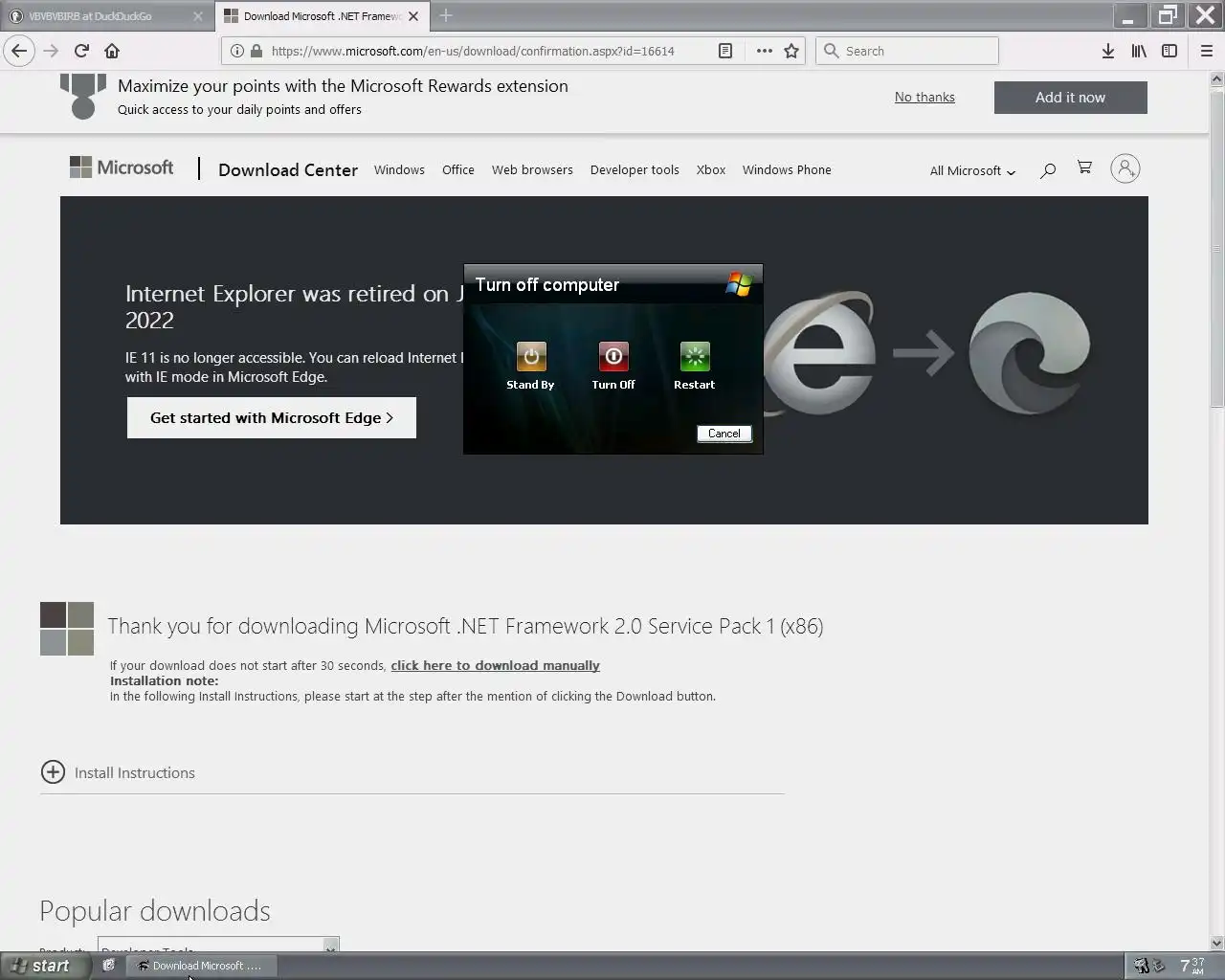1225x980 pixels.
Task: Click the download manually link
Action: (495, 665)
